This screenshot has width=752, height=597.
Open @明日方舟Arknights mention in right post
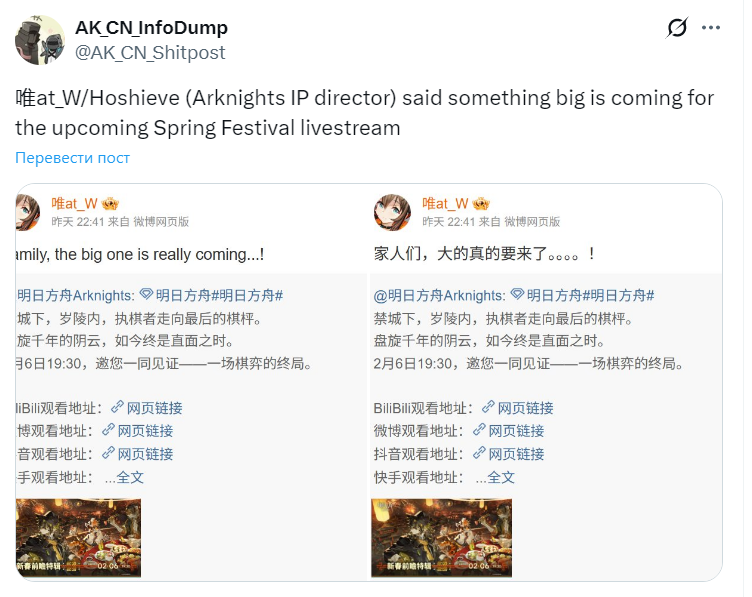click(439, 295)
